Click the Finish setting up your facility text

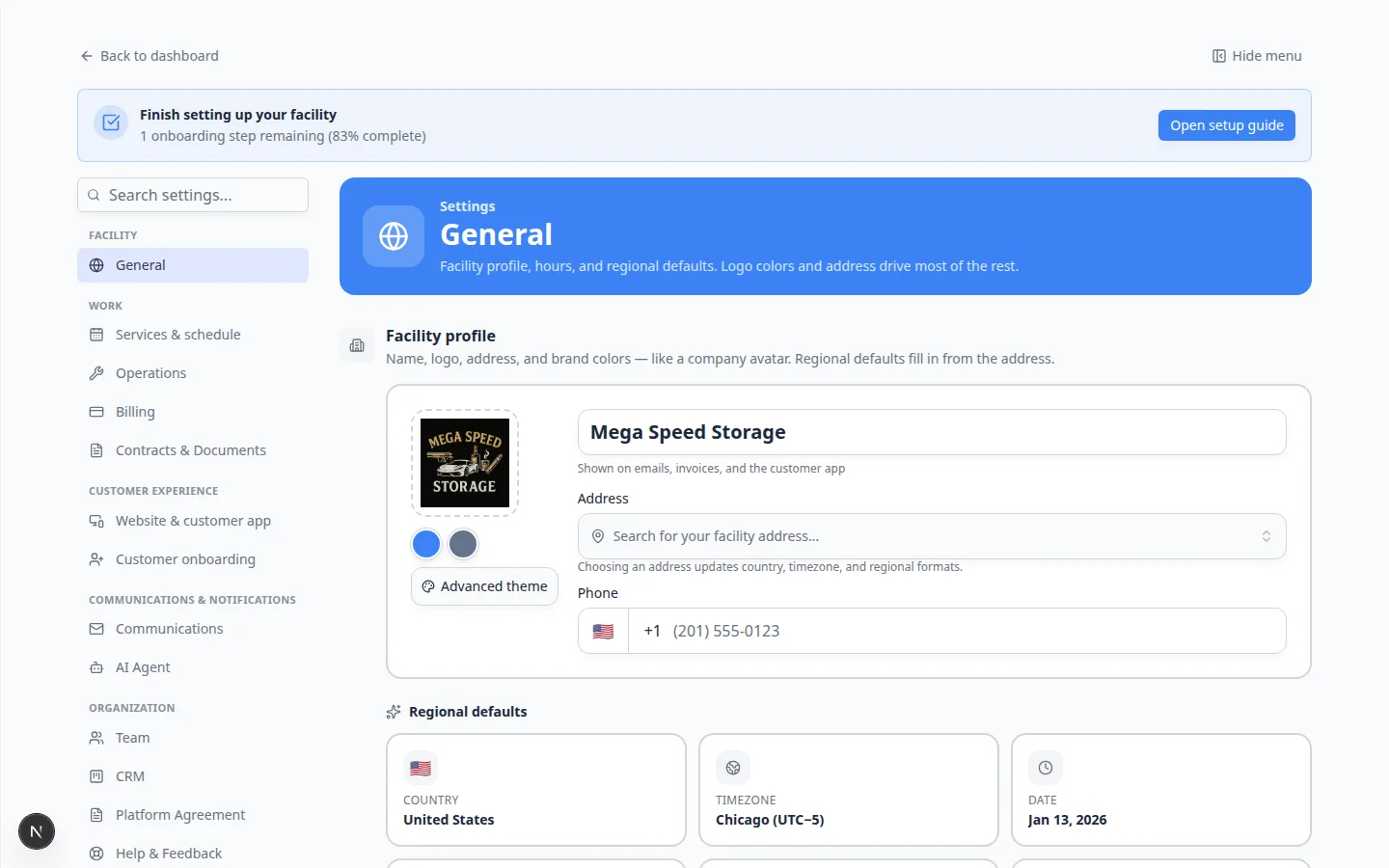[238, 115]
